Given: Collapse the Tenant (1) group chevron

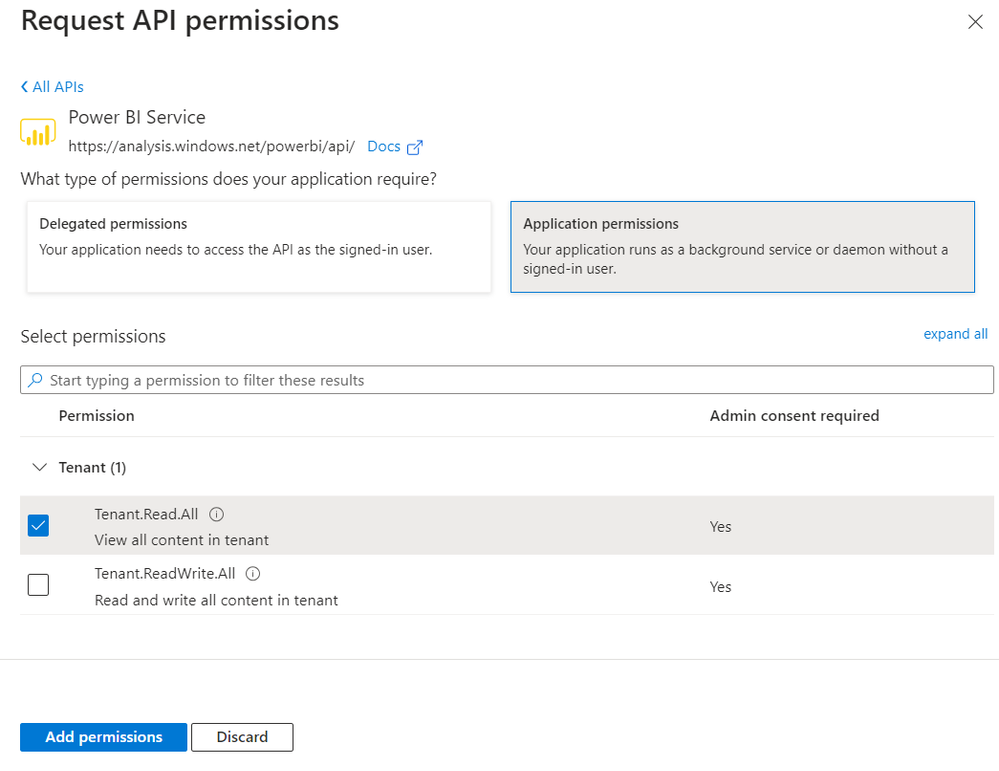Looking at the screenshot, I should click(40, 467).
